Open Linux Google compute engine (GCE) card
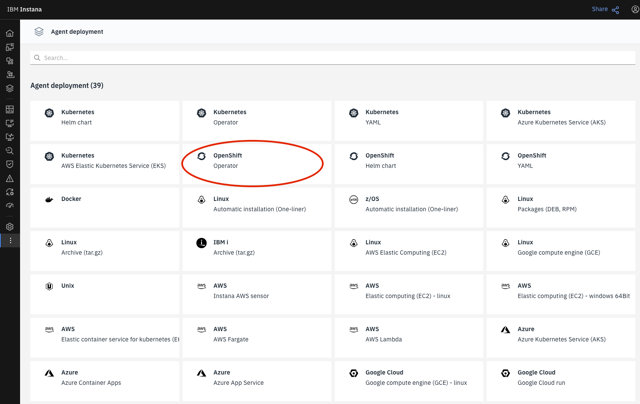Screen dimensions: 640x404 (561, 251)
